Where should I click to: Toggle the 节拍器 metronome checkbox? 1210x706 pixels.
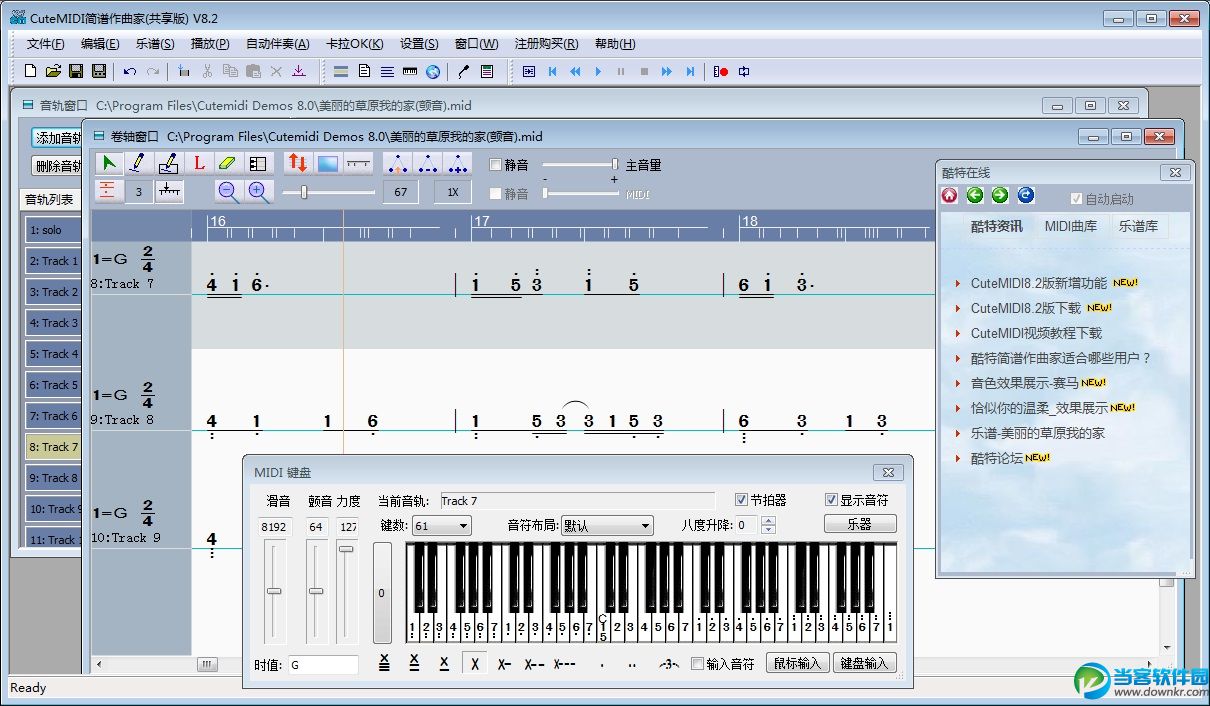pyautogui.click(x=741, y=500)
